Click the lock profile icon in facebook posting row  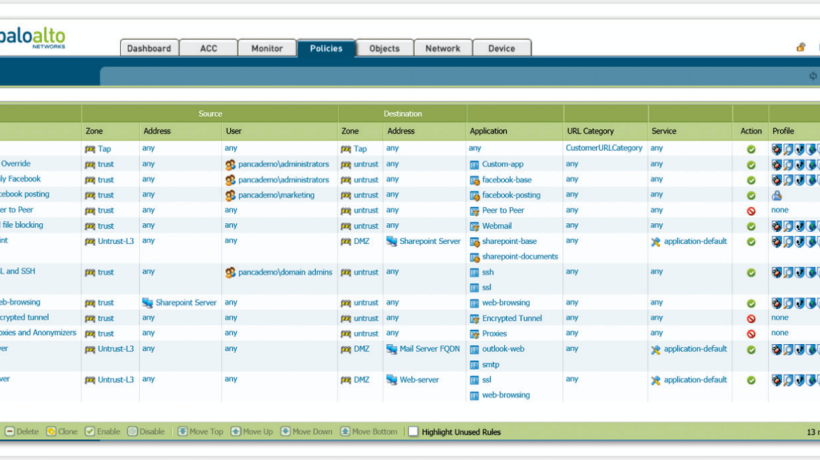[x=776, y=195]
